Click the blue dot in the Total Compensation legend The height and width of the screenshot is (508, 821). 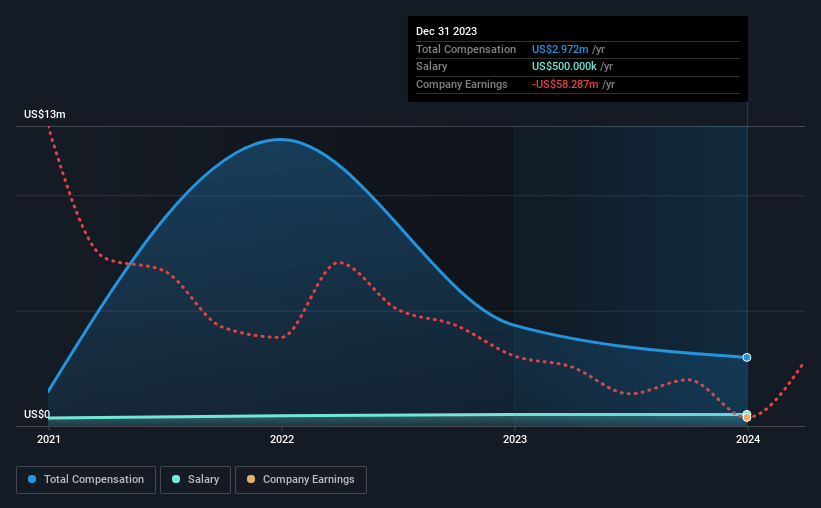pos(32,479)
